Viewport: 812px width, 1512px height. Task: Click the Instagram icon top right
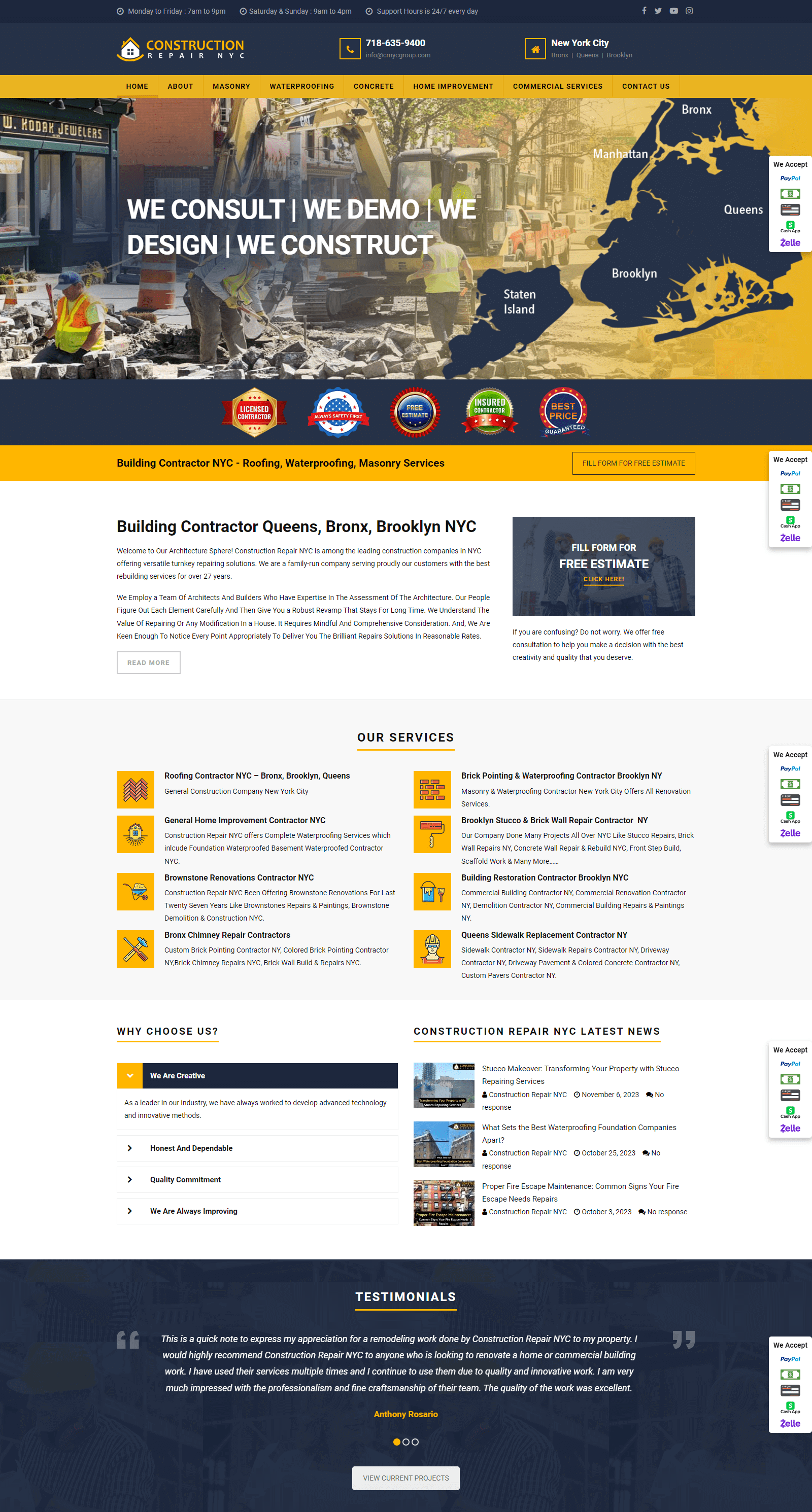pyautogui.click(x=689, y=11)
